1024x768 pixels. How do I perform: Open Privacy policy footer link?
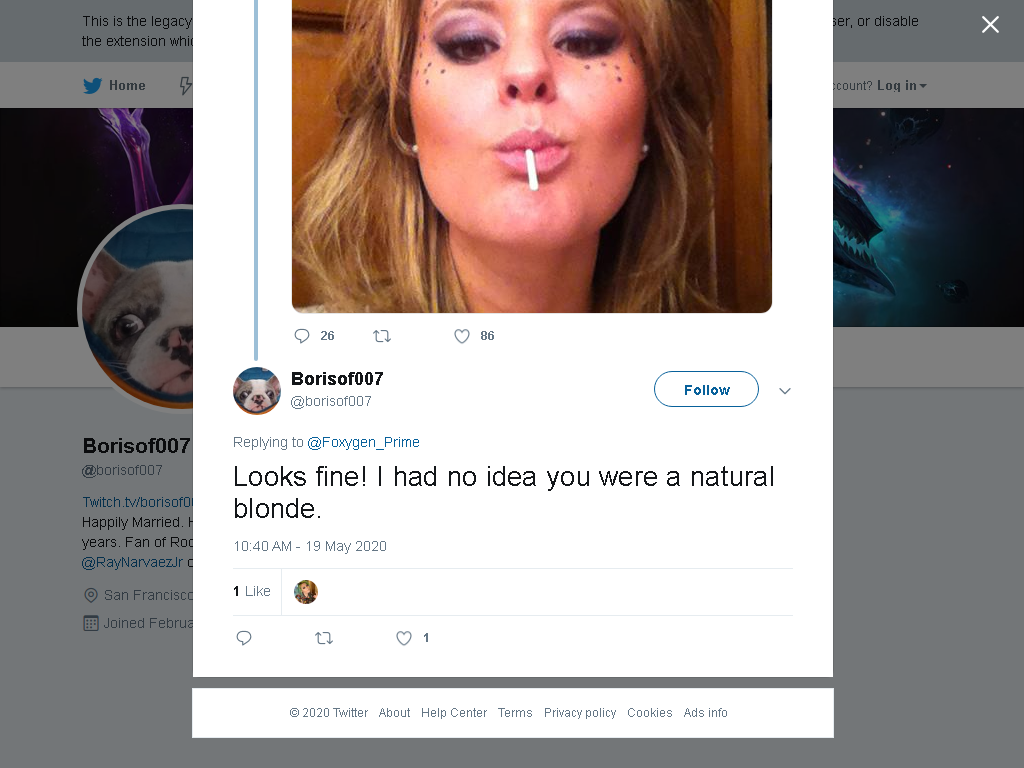pyautogui.click(x=580, y=712)
